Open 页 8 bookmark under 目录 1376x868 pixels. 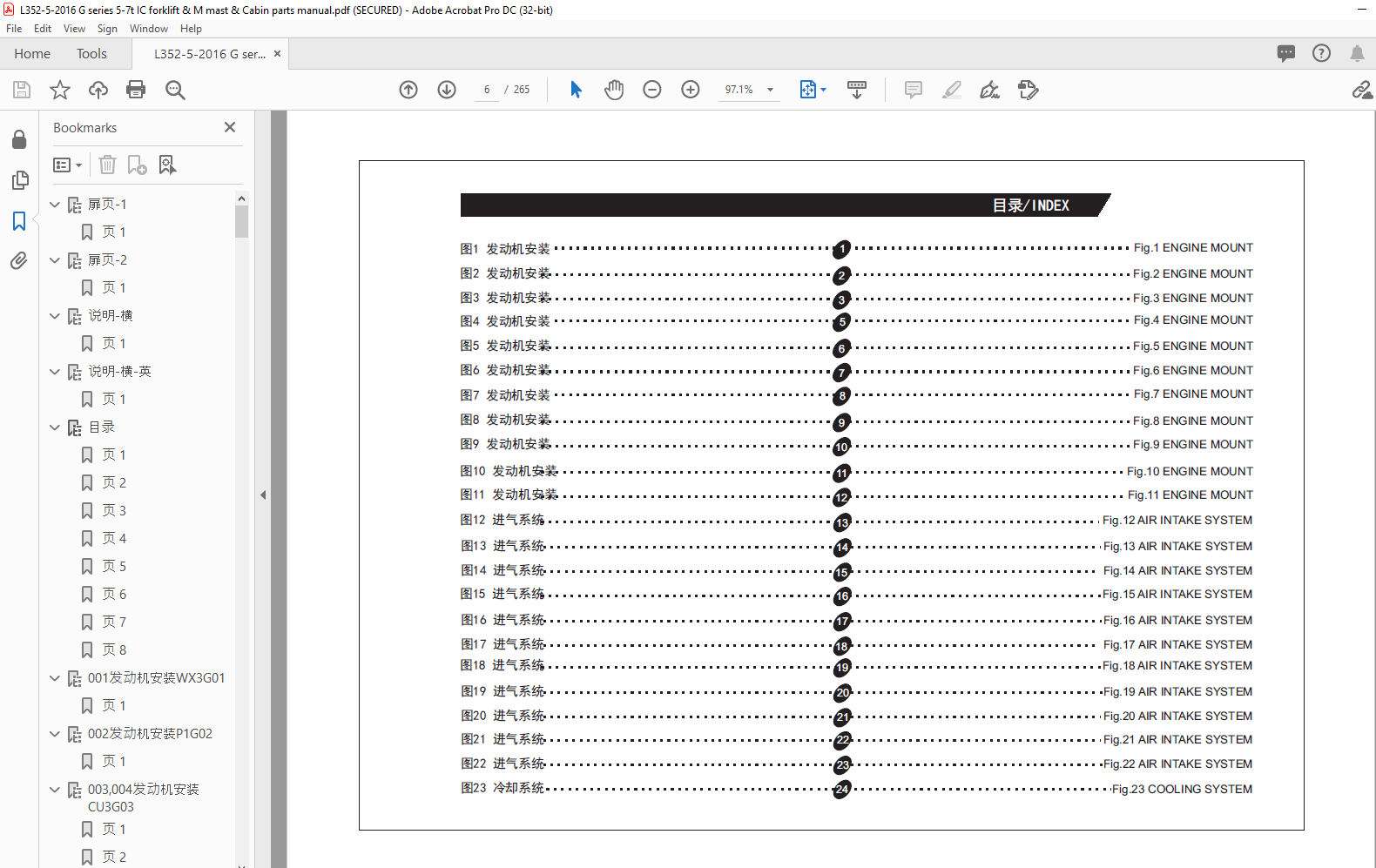pyautogui.click(x=114, y=650)
